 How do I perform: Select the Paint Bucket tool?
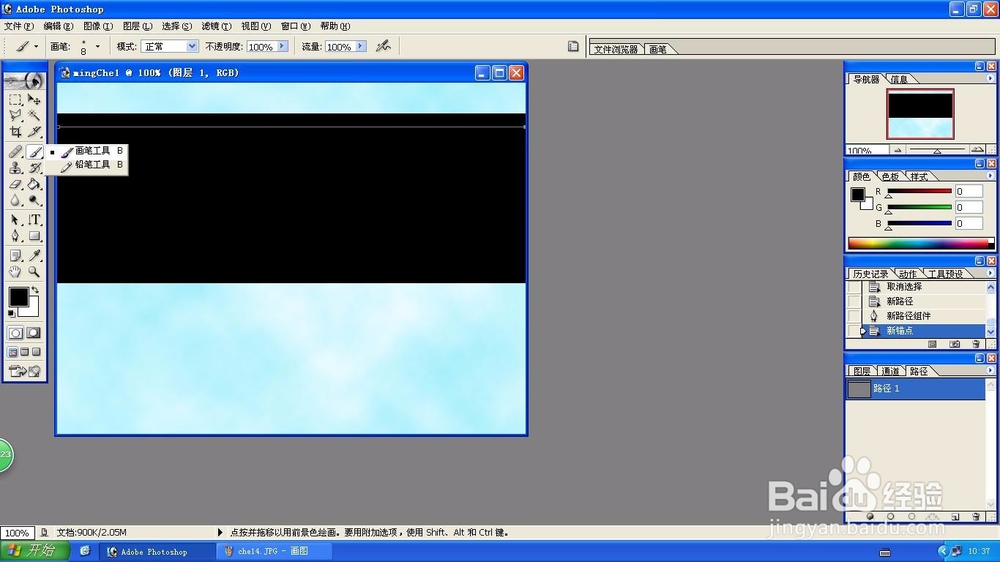(x=34, y=184)
